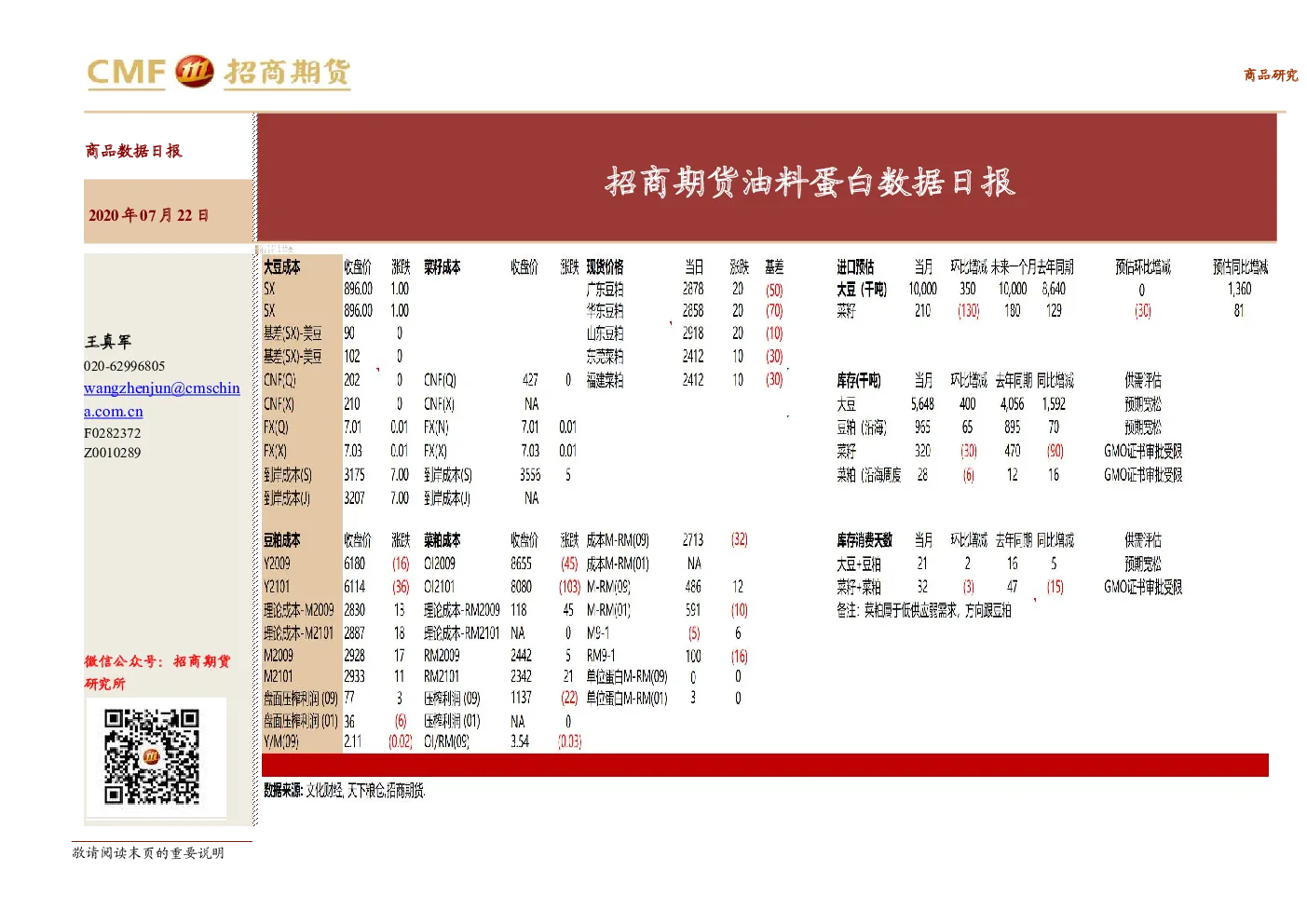
Task: Click the WeChat QR code image
Action: point(152,756)
